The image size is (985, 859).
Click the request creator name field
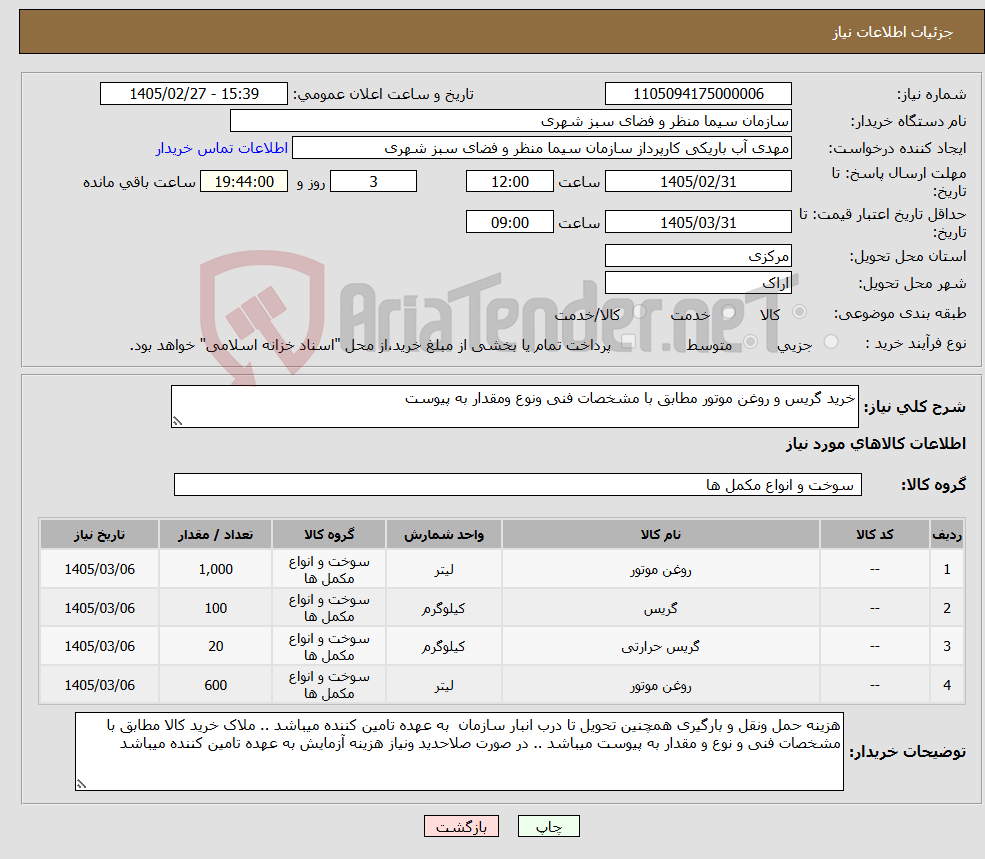click(x=541, y=148)
